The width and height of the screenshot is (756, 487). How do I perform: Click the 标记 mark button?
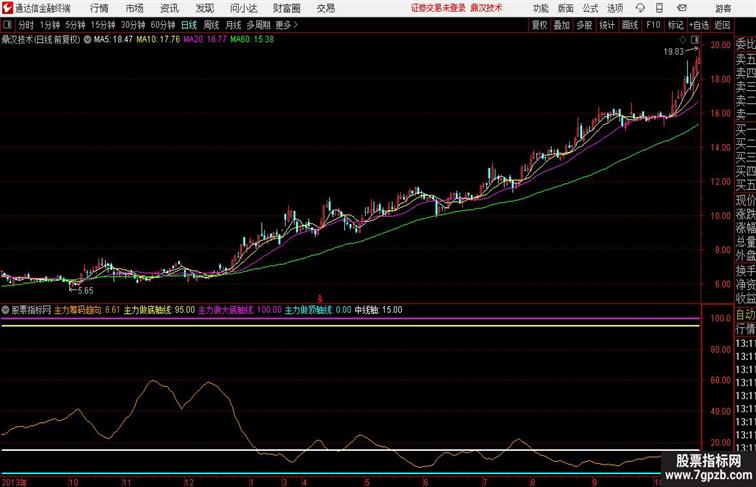point(675,25)
